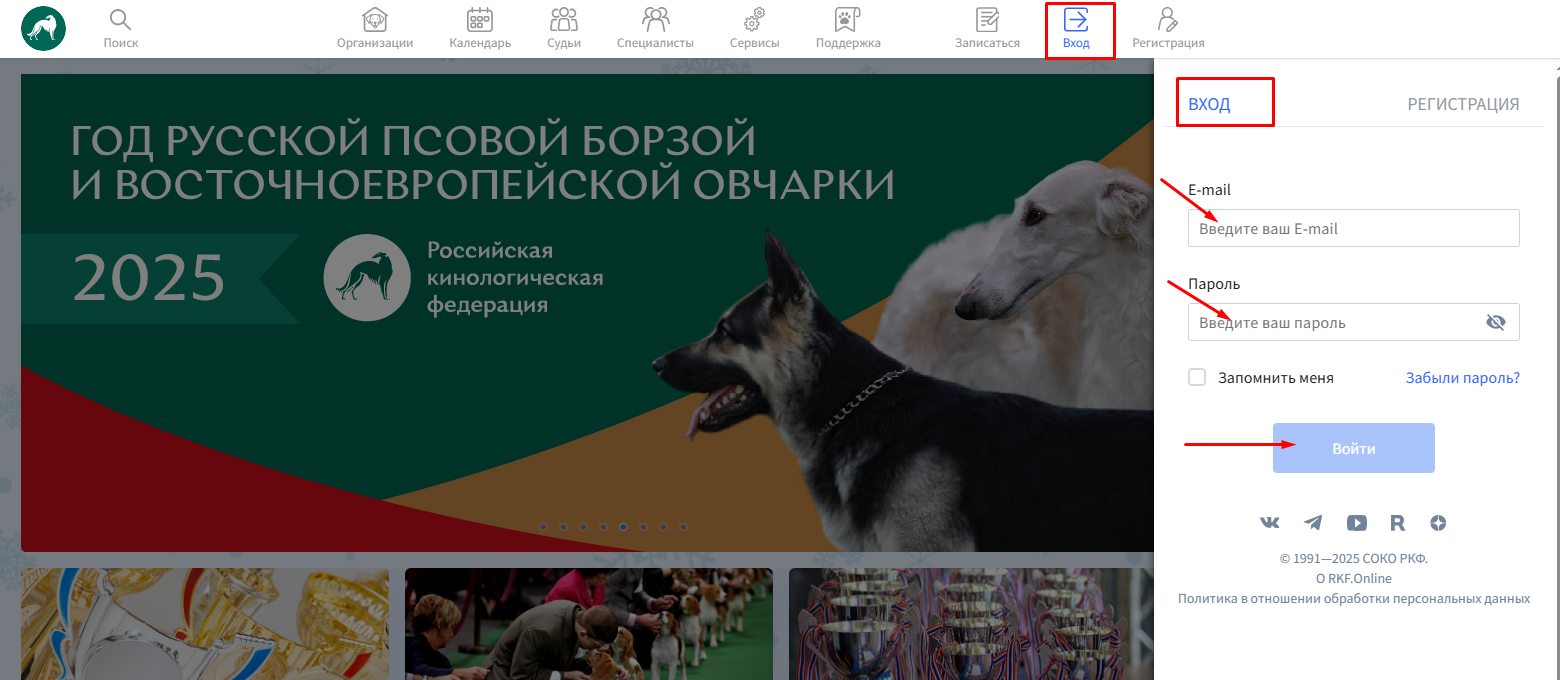The image size is (1560, 680).
Task: Open the Поддержка support icon
Action: pos(848,20)
